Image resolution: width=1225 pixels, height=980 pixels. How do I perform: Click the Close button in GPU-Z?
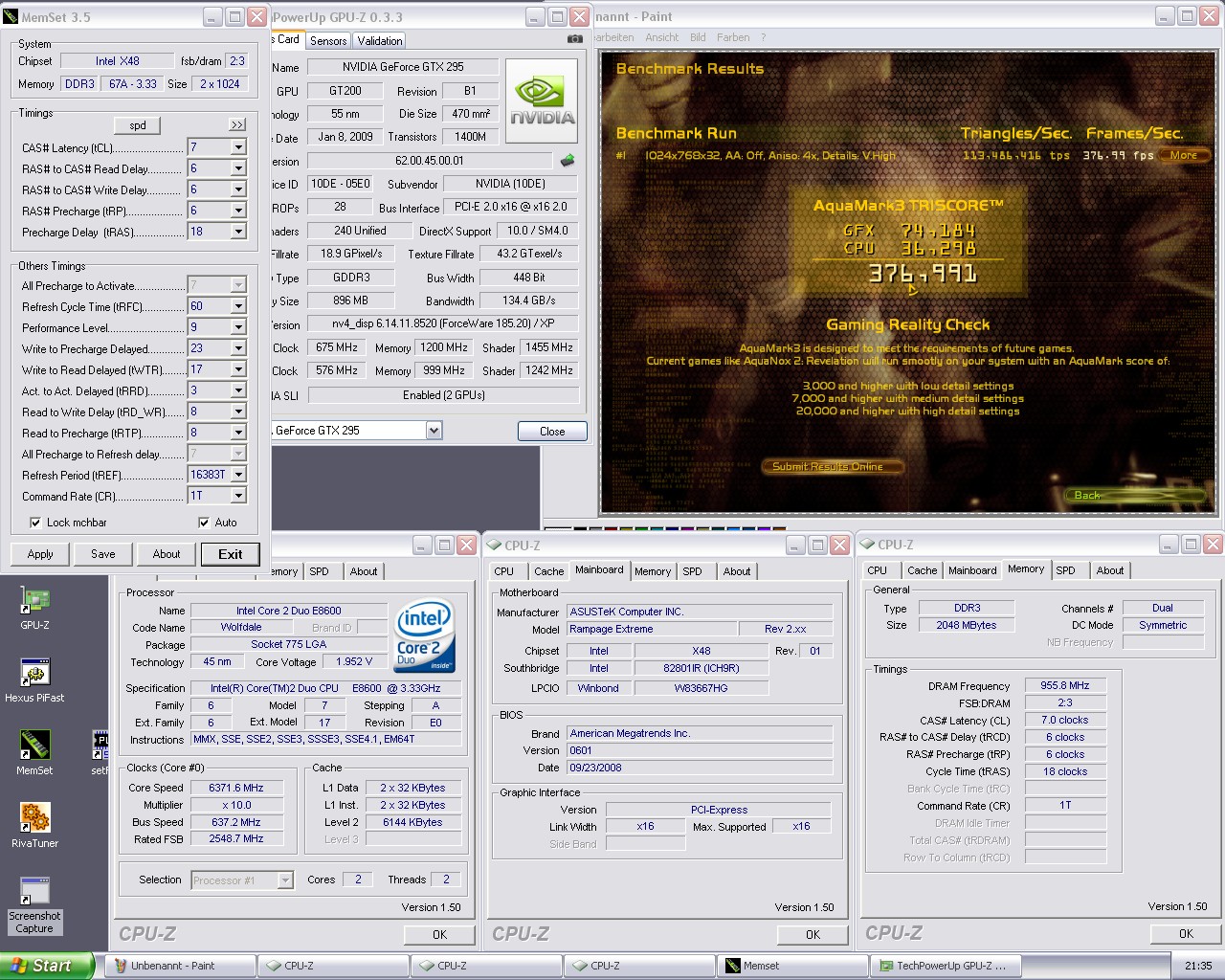tap(552, 432)
